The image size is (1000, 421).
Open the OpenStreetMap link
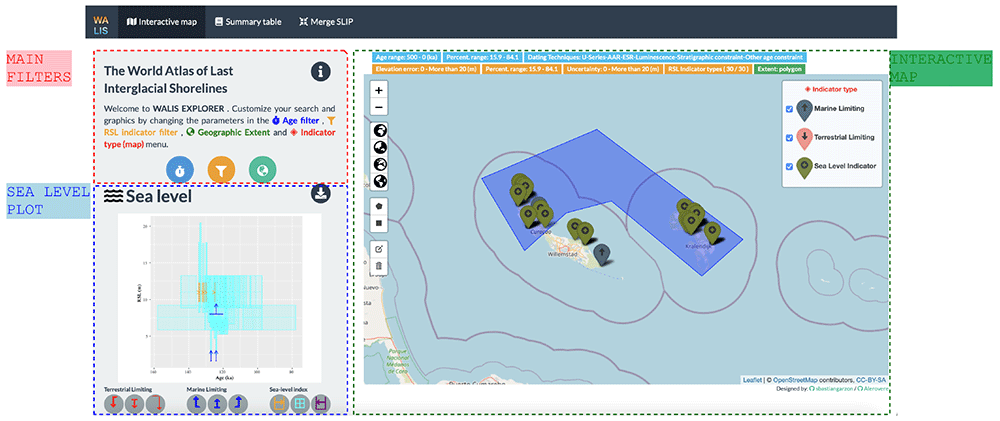pyautogui.click(x=793, y=380)
